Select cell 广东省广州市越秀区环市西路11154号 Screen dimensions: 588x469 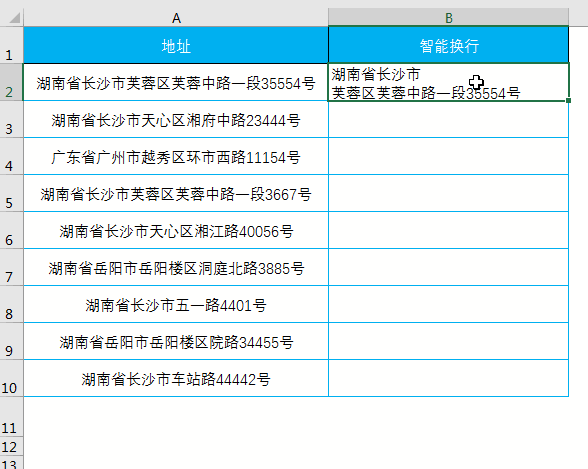click(x=176, y=156)
